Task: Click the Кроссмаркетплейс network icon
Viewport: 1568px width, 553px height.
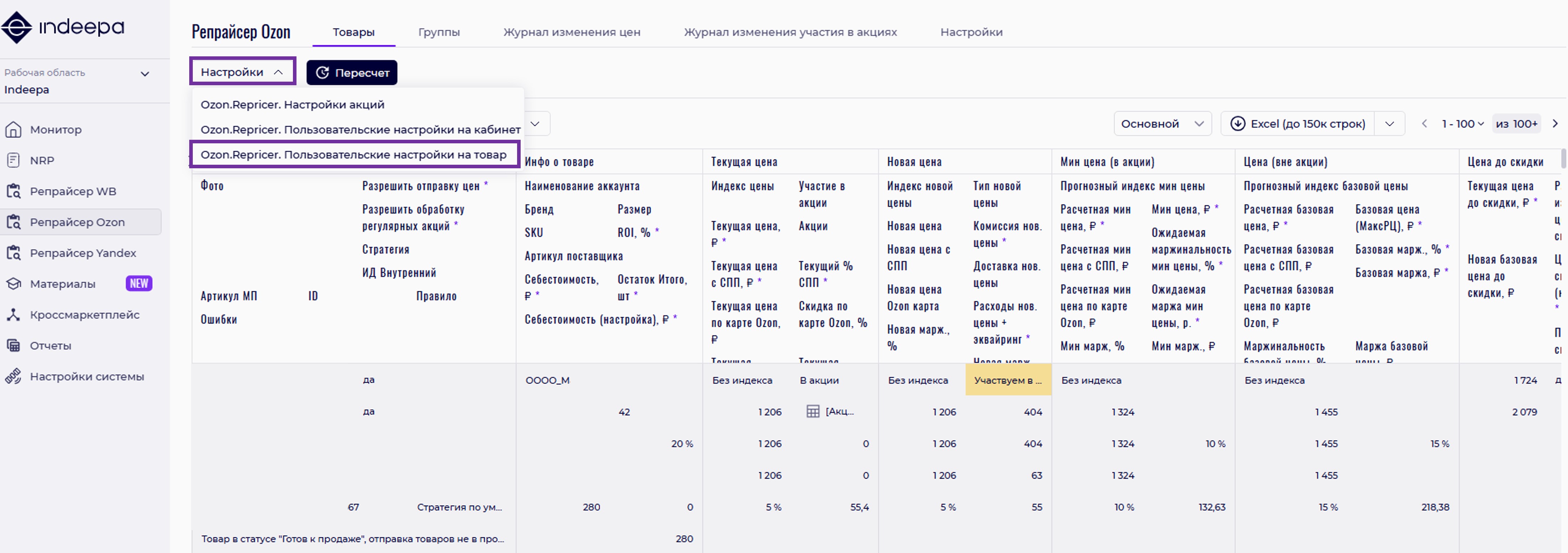Action: 14,315
